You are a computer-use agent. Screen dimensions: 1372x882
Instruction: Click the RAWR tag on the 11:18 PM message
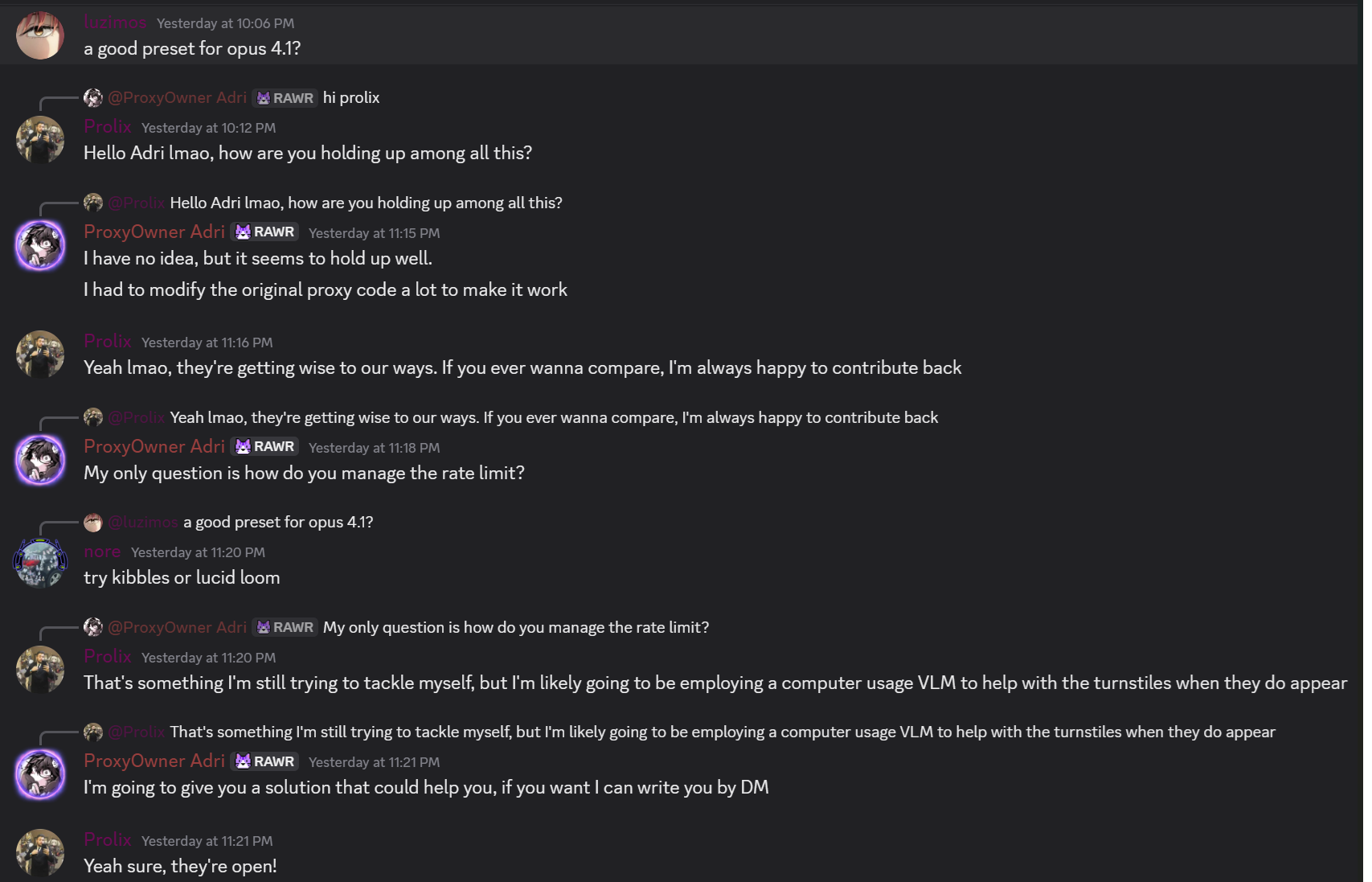265,447
